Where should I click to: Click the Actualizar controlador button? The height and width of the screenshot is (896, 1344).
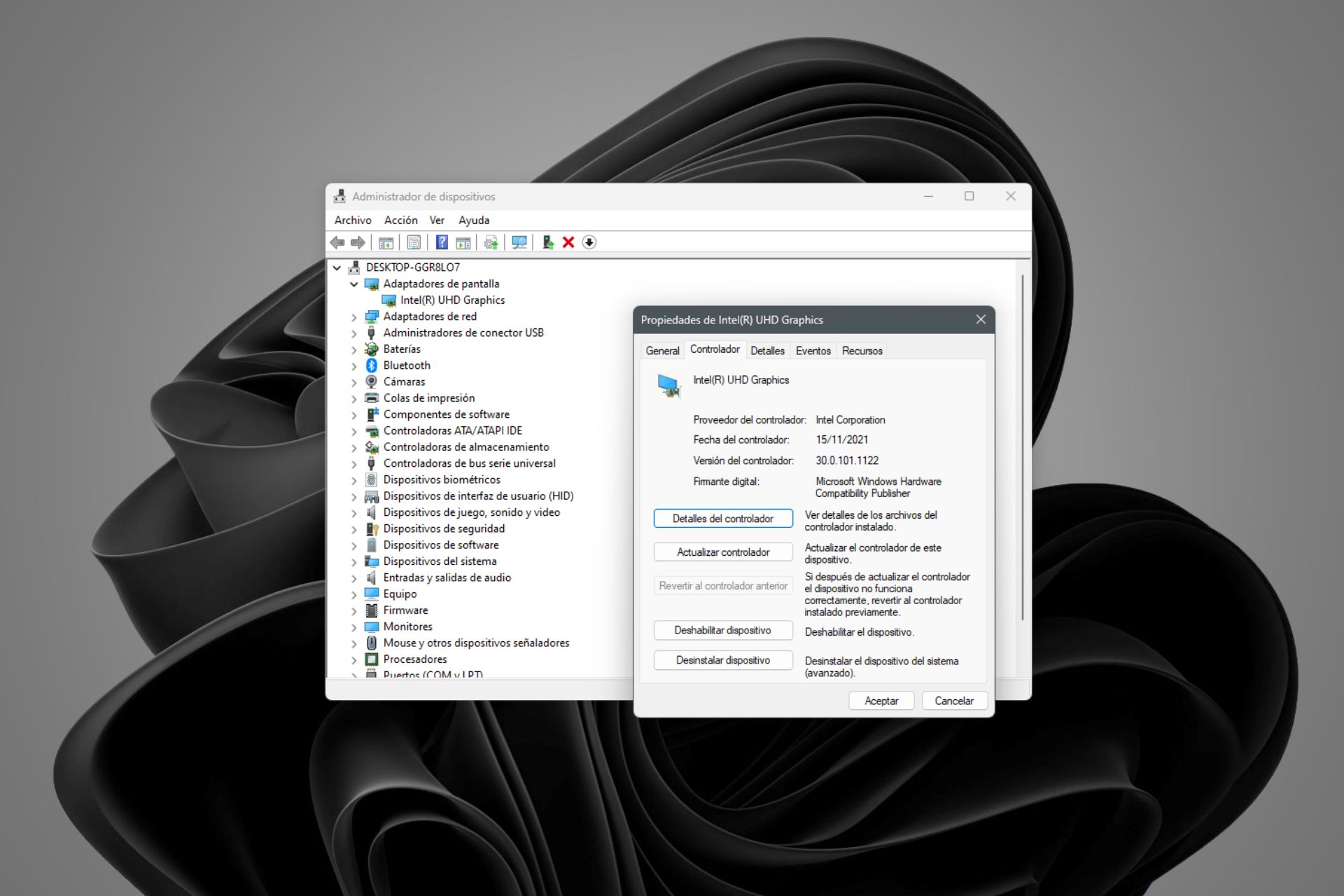(x=723, y=552)
